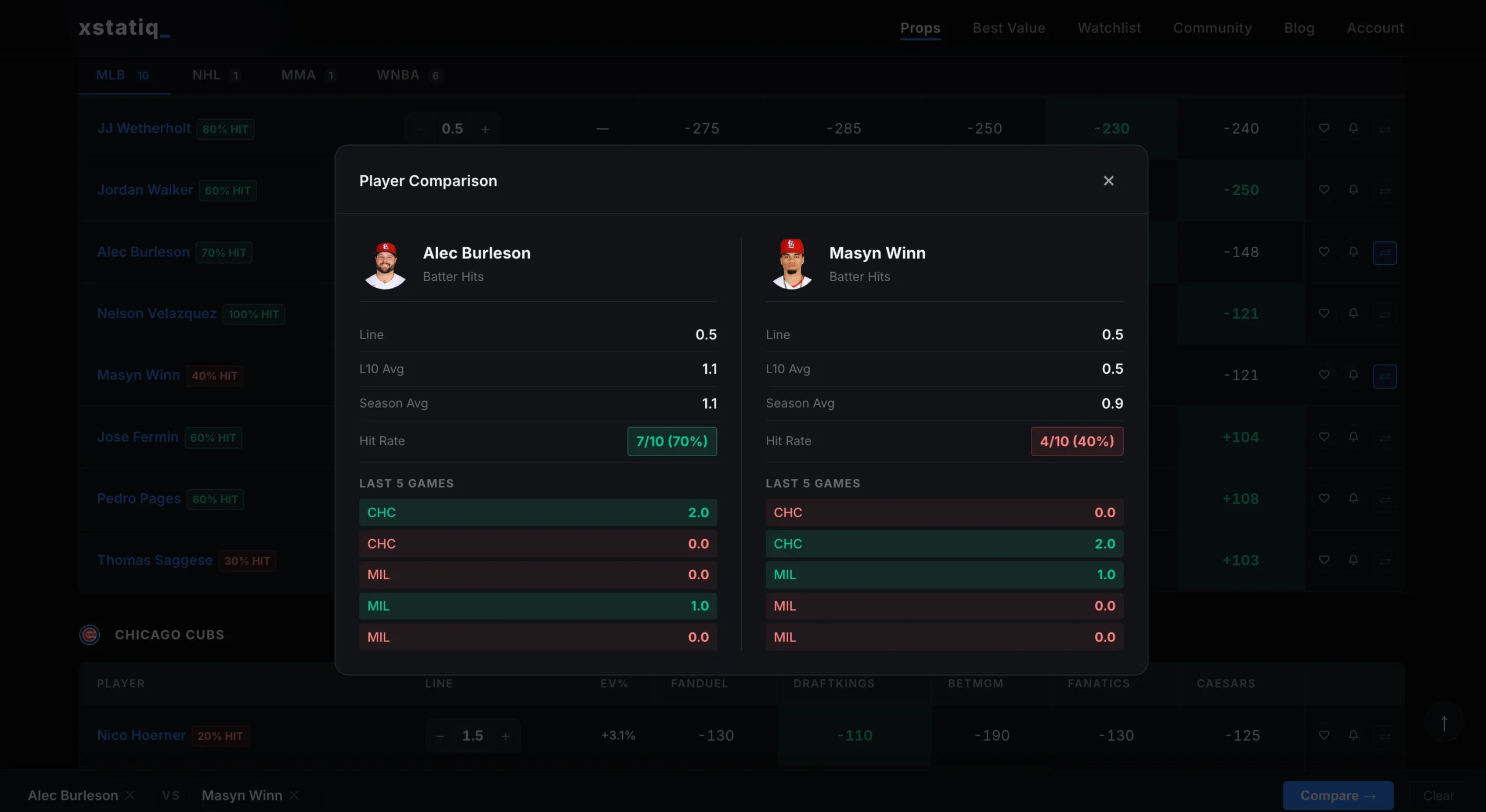The width and height of the screenshot is (1486, 812).
Task: Toggle compare icon in Thomas Saggese row
Action: [x=1384, y=561]
